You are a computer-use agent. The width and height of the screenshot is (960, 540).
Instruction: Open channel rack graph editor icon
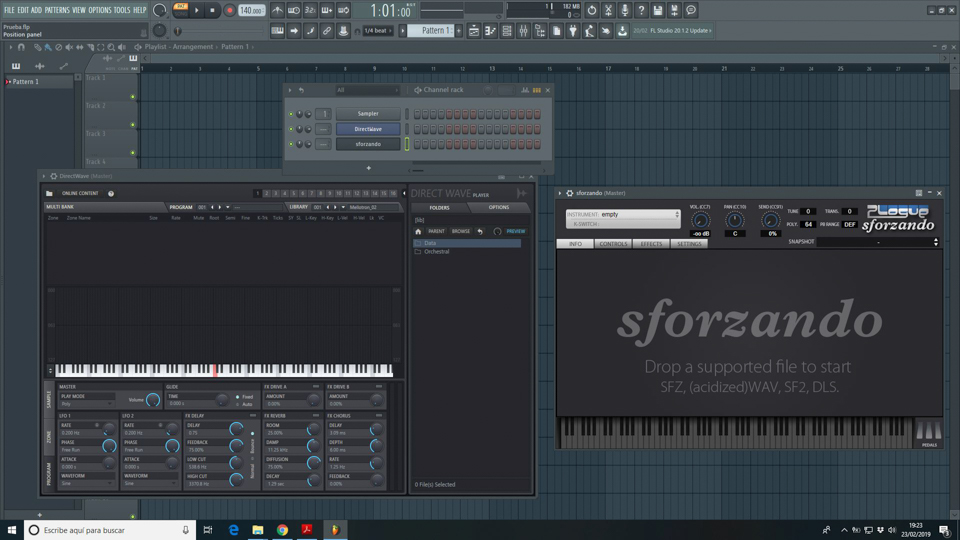[x=525, y=90]
